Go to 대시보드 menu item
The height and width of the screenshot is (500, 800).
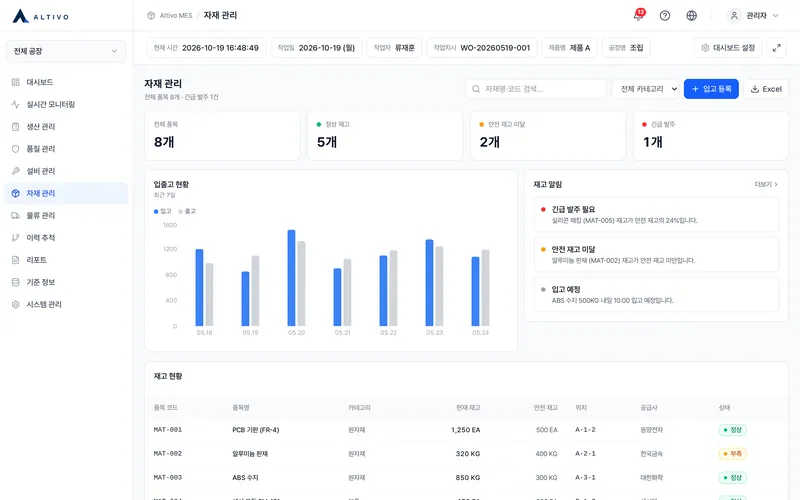(x=66, y=82)
